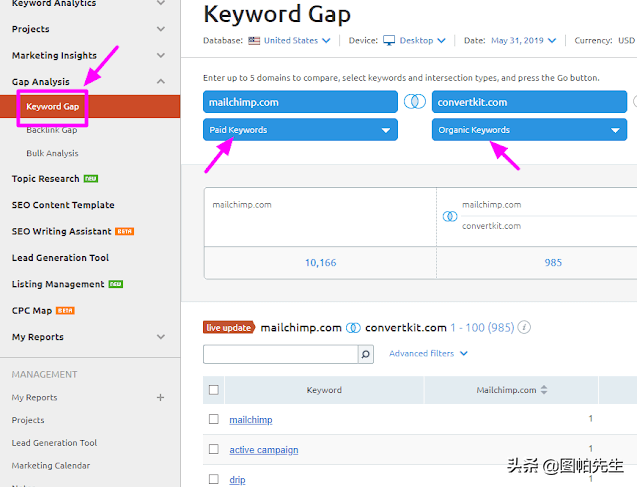Expand Keyword Analytics section
637x487 pixels.
pyautogui.click(x=161, y=3)
